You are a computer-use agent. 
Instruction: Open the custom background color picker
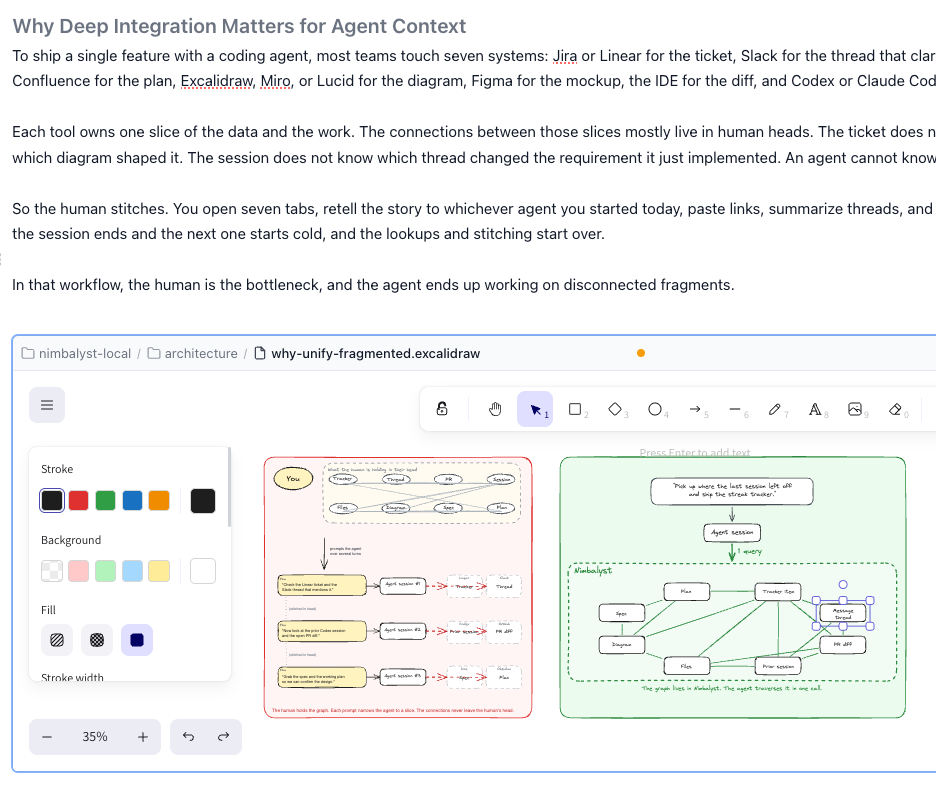(x=203, y=571)
